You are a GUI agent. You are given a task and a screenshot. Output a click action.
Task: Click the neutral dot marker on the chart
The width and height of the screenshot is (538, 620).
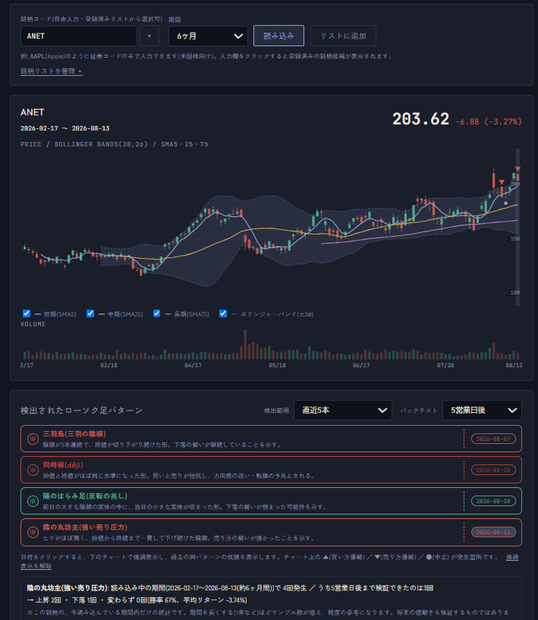pyautogui.click(x=506, y=203)
